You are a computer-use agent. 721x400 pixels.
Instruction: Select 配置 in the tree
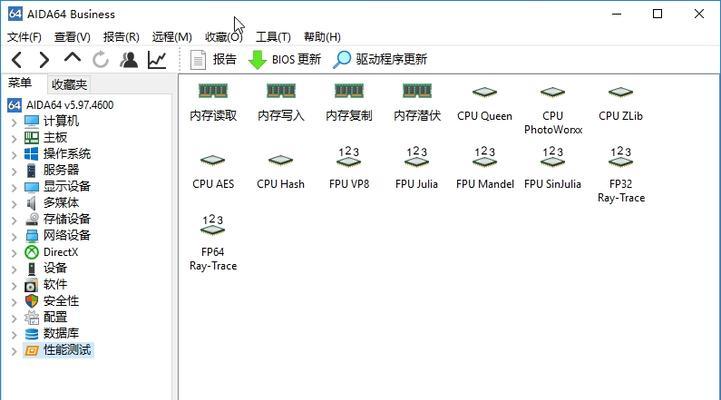pyautogui.click(x=46, y=317)
